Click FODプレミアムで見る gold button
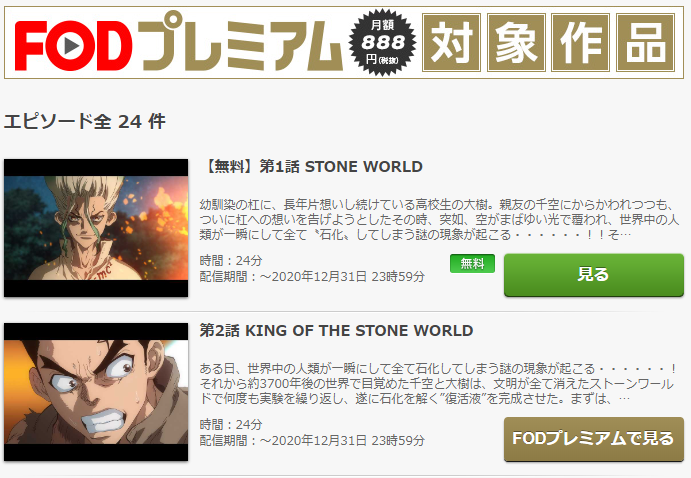This screenshot has height=478, width=691. point(594,439)
